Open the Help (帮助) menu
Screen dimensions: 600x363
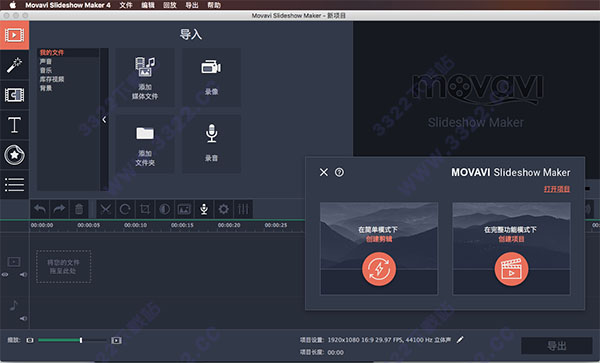coord(214,5)
